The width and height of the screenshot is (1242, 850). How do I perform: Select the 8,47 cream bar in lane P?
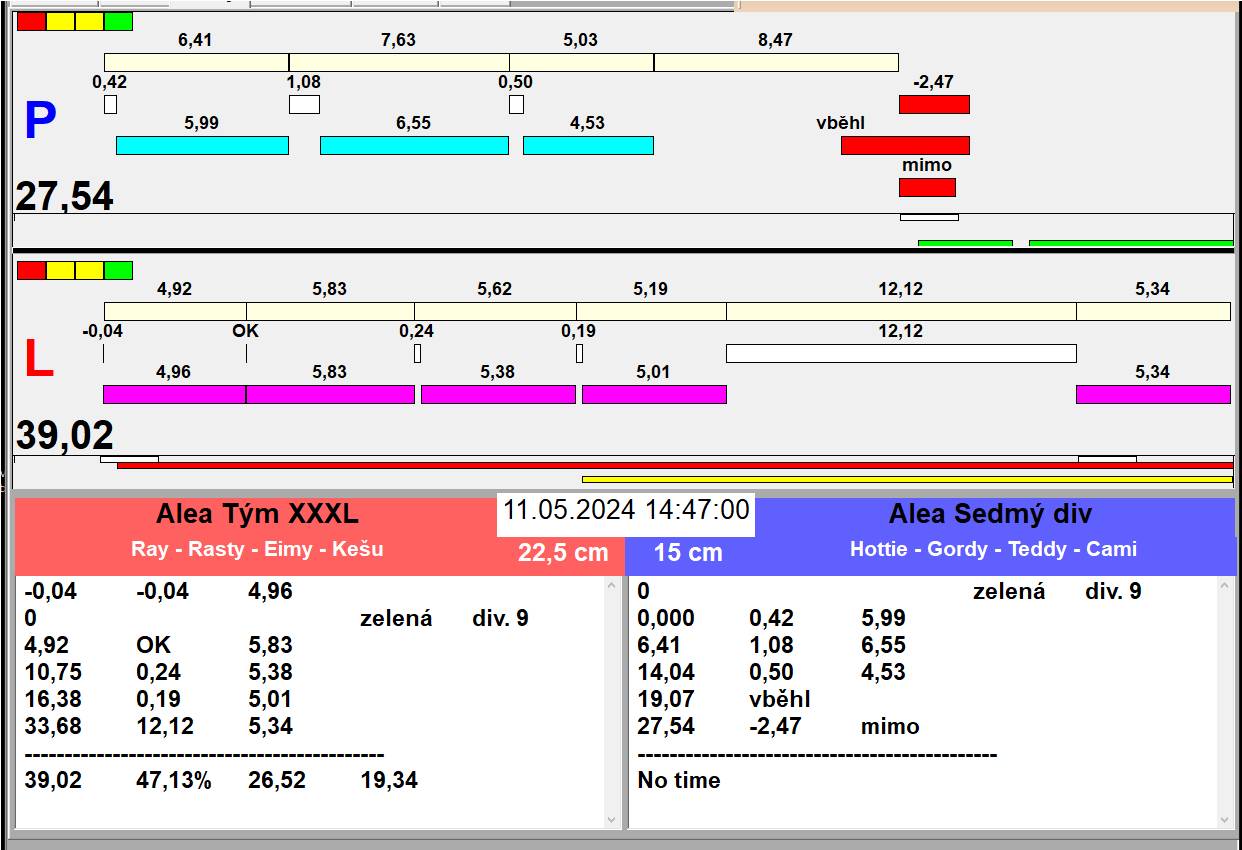[x=776, y=62]
